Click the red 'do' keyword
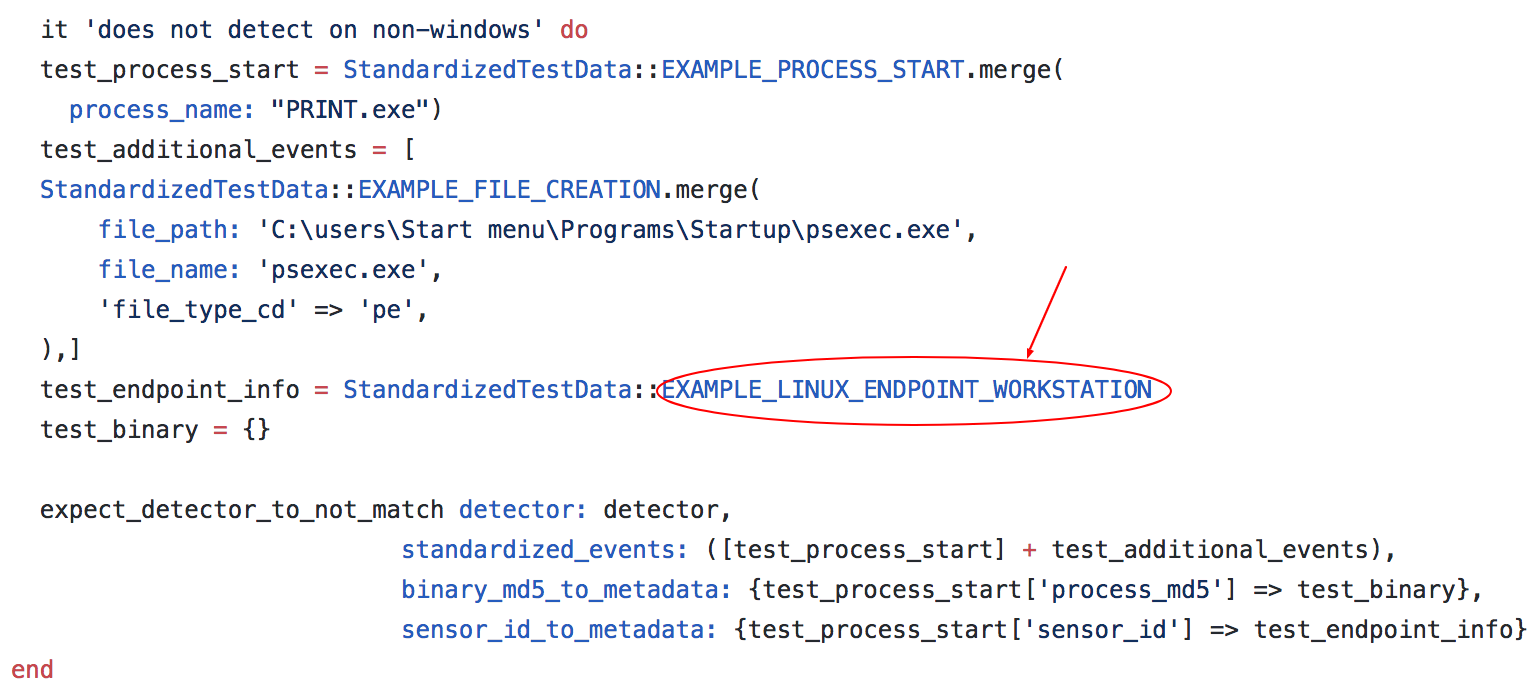Viewport: 1538px width, 680px height. tap(574, 30)
